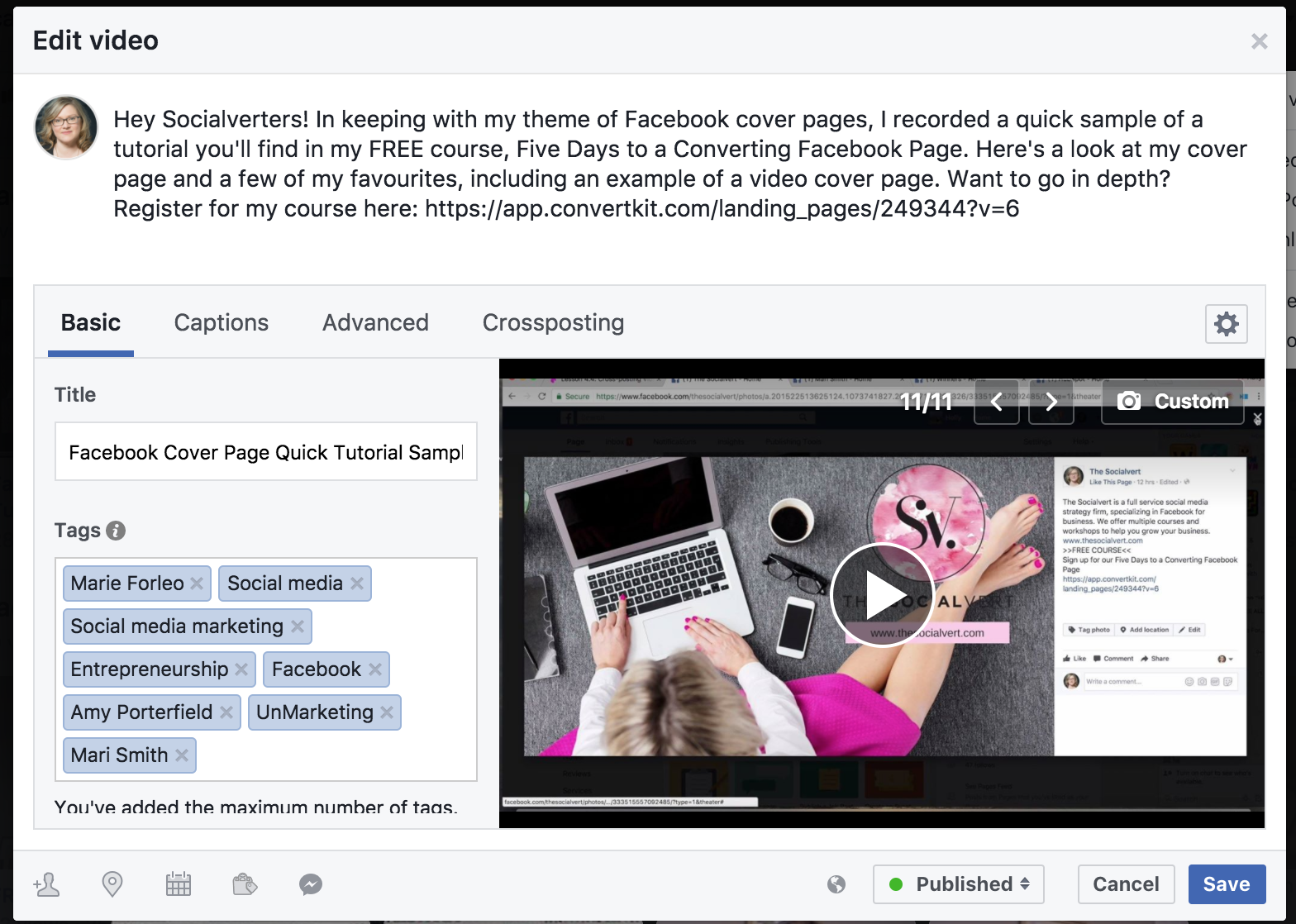Open the Published status dropdown
Viewport: 1296px width, 924px height.
click(959, 884)
